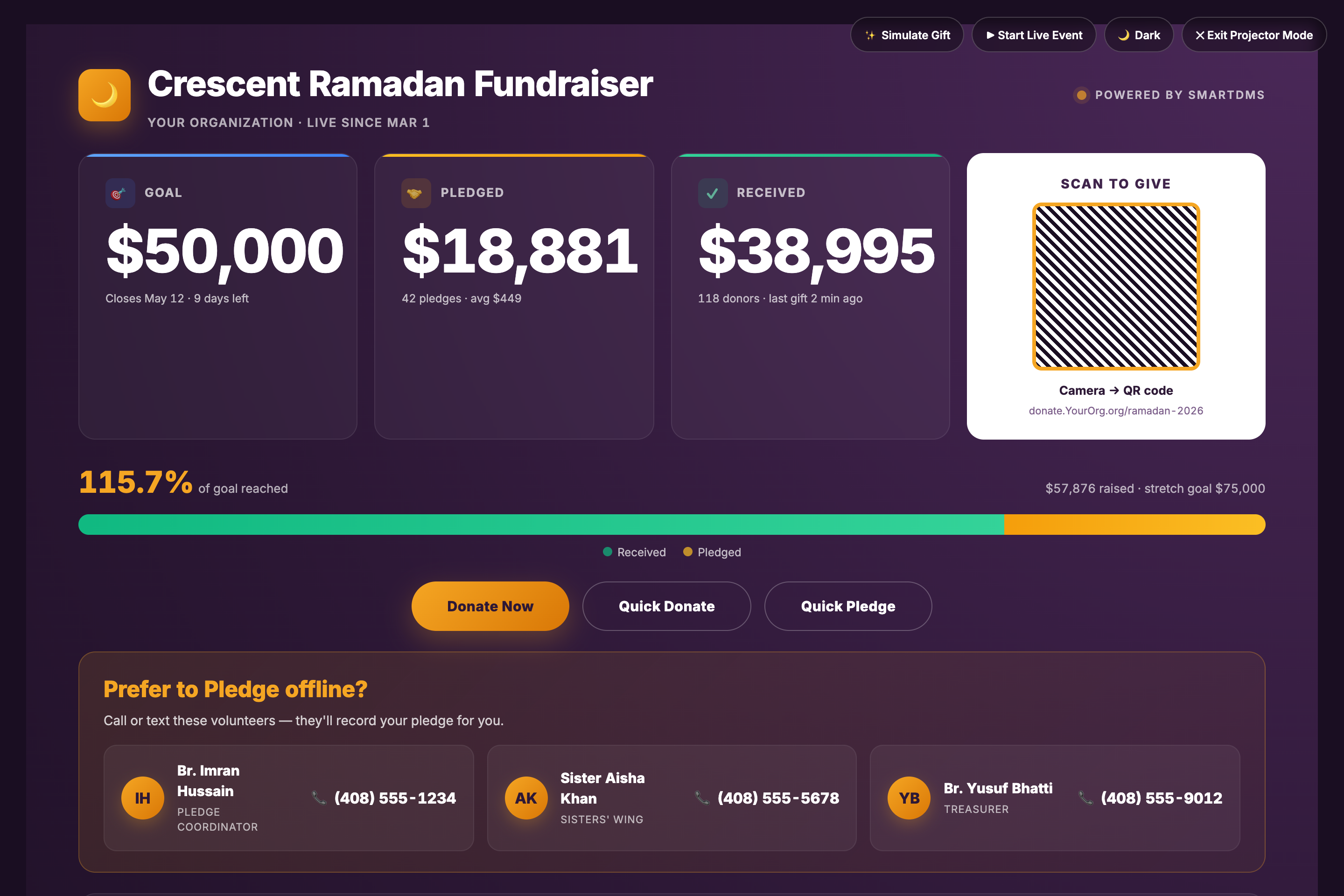Click the 'Camera → QR code' caption

1115,390
